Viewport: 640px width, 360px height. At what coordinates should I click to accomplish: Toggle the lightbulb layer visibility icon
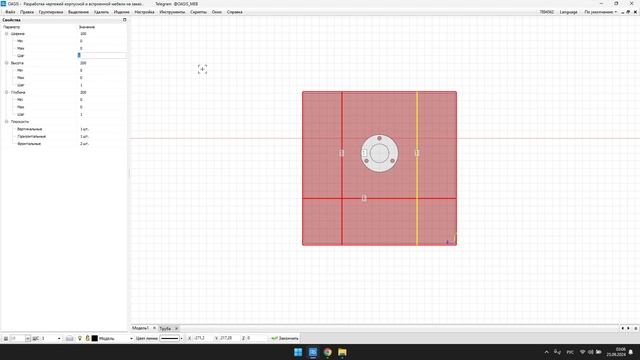[80, 338]
